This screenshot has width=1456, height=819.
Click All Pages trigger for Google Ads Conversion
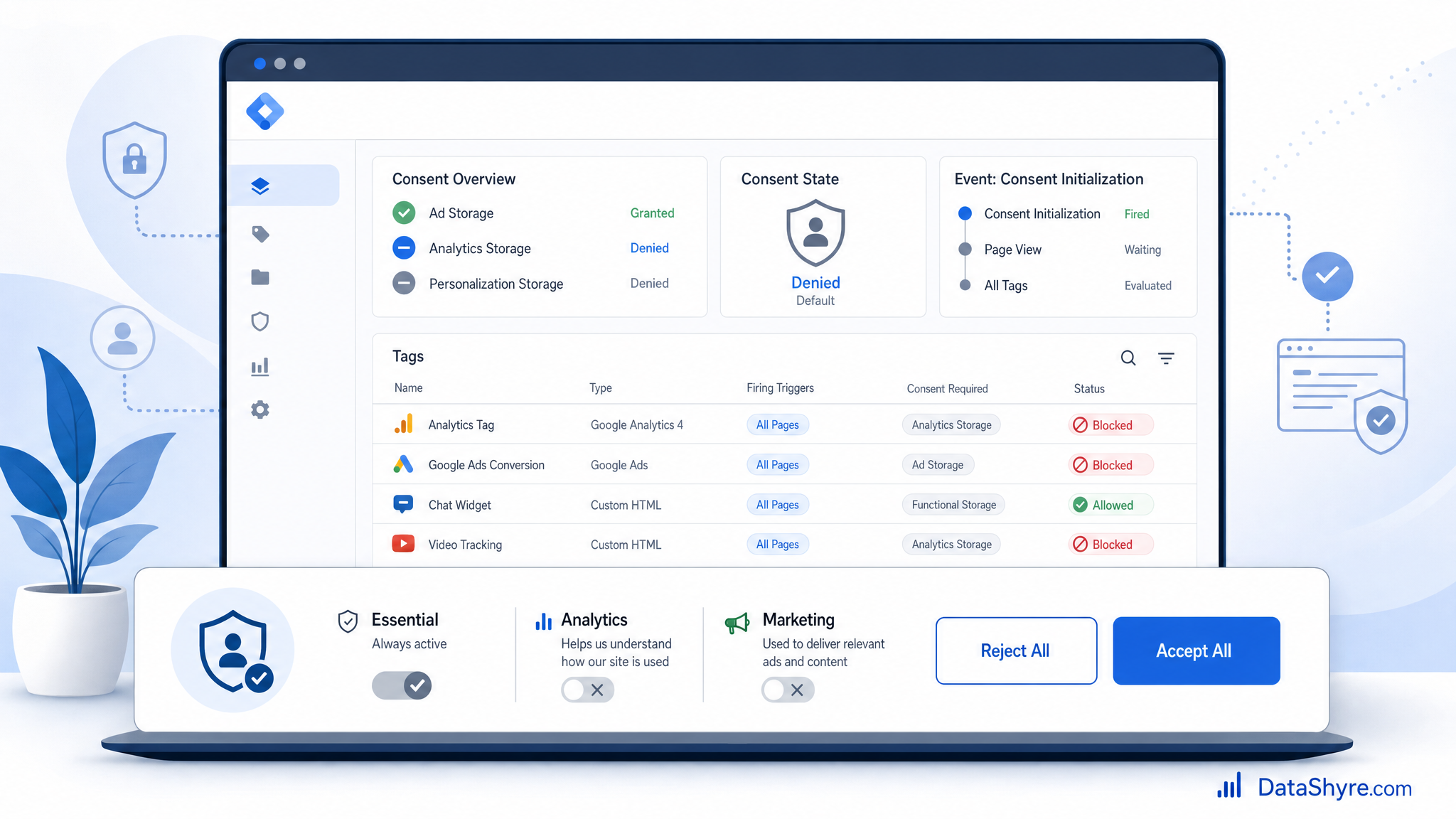[778, 464]
